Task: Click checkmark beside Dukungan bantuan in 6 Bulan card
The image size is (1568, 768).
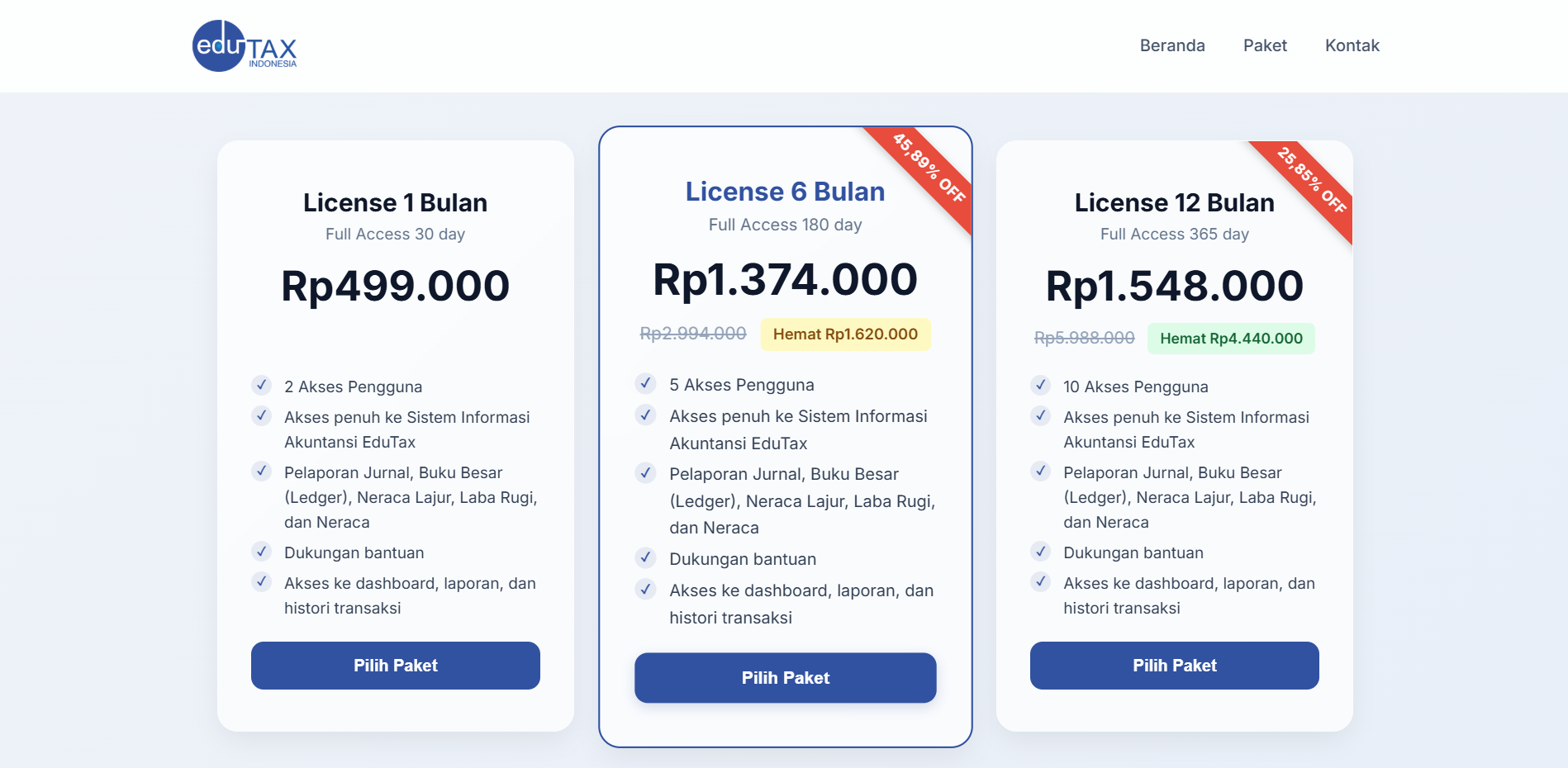Action: coord(646,558)
